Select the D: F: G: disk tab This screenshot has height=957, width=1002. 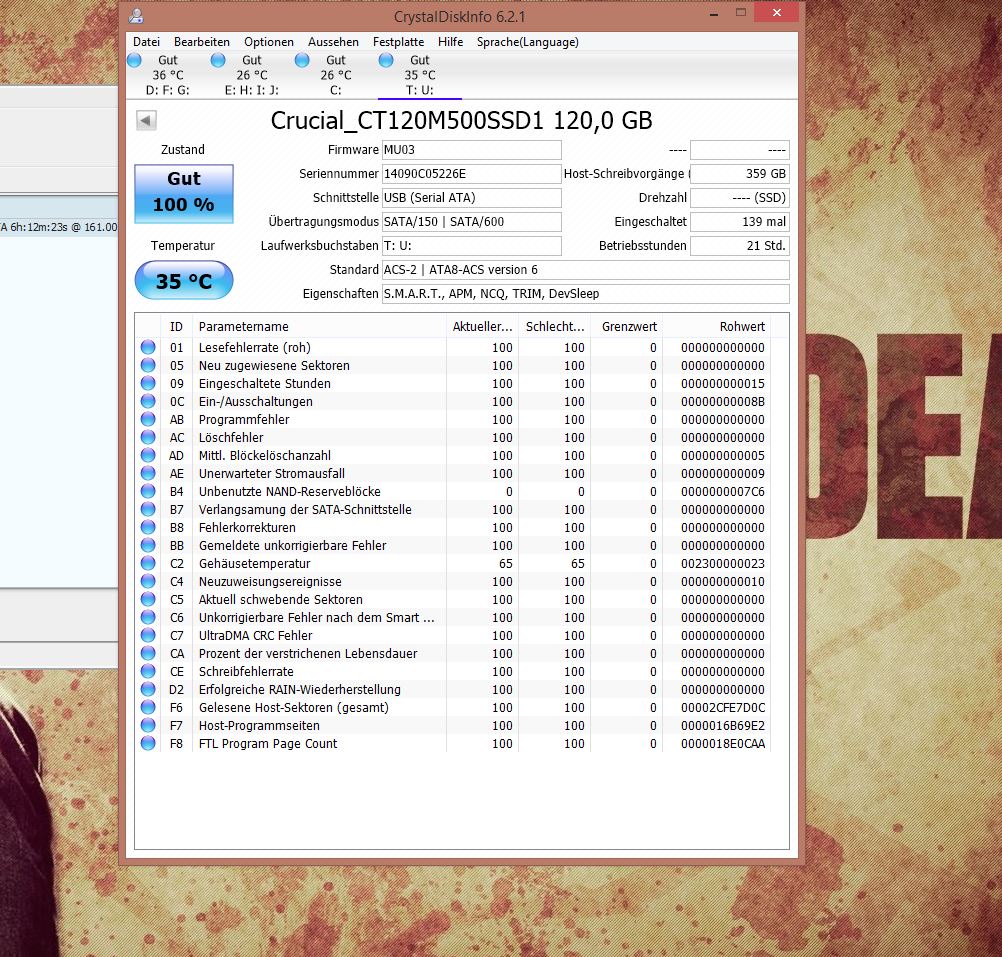(167, 75)
